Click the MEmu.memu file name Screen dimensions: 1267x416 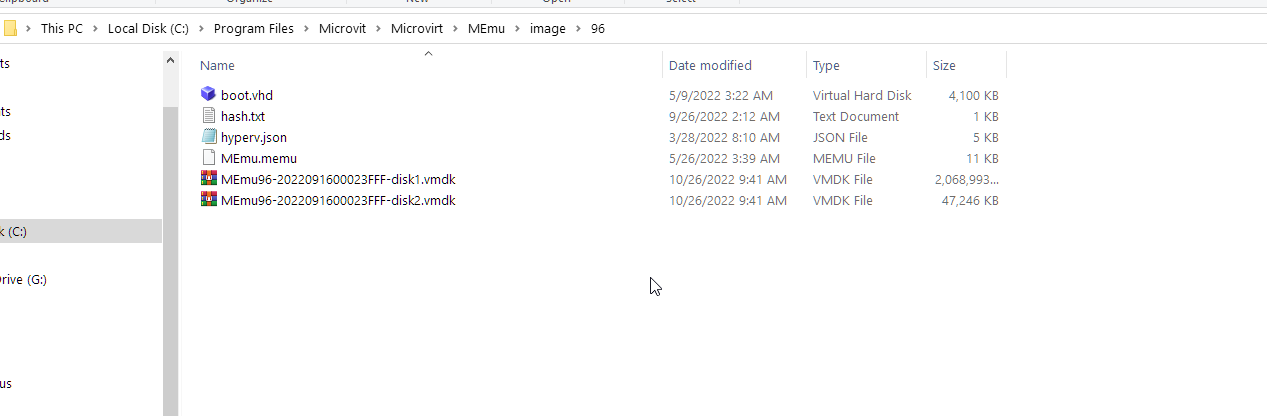259,158
